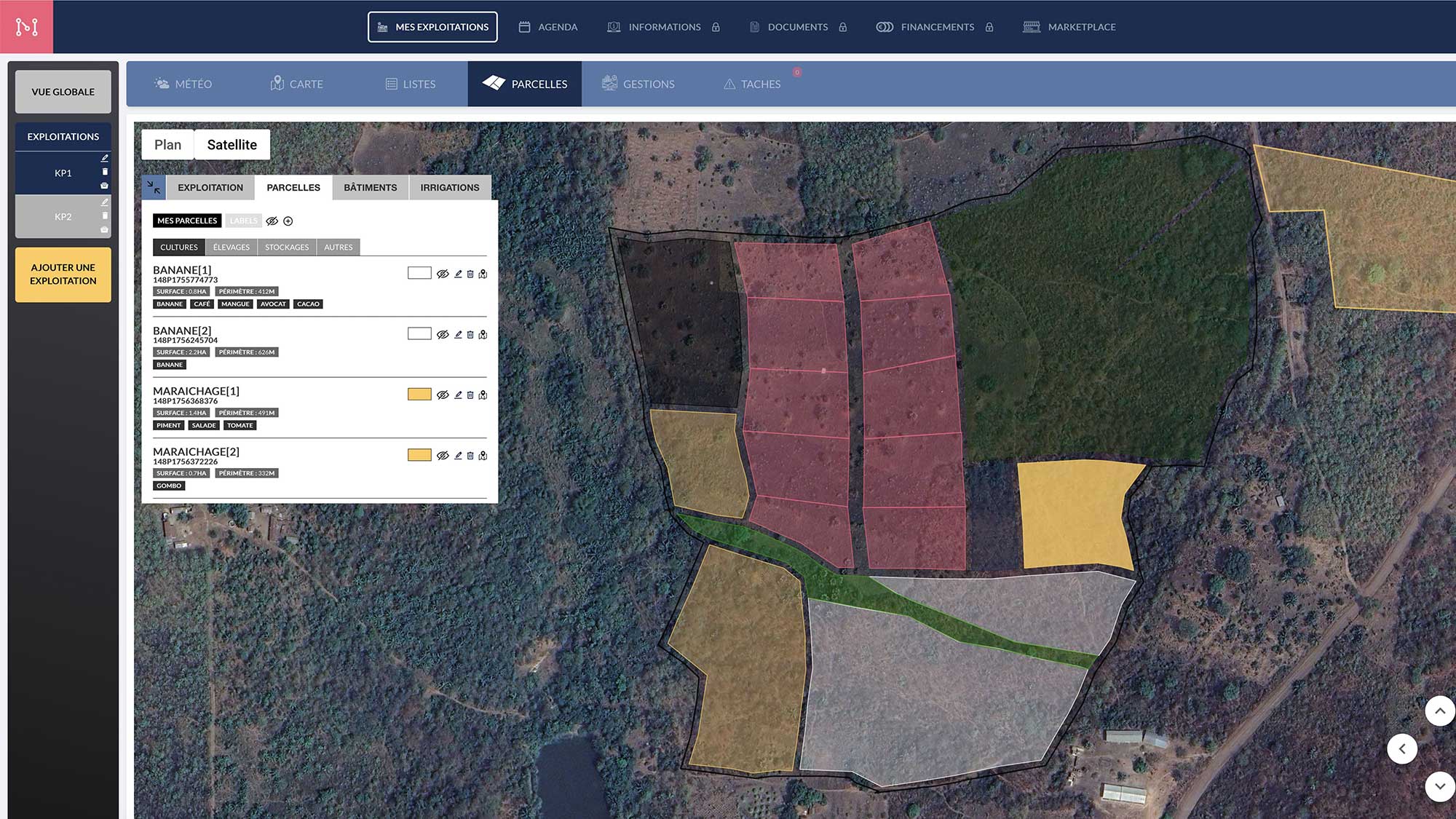Image resolution: width=1456 pixels, height=819 pixels.
Task: Click the add parcel plus icon
Action: 288,221
